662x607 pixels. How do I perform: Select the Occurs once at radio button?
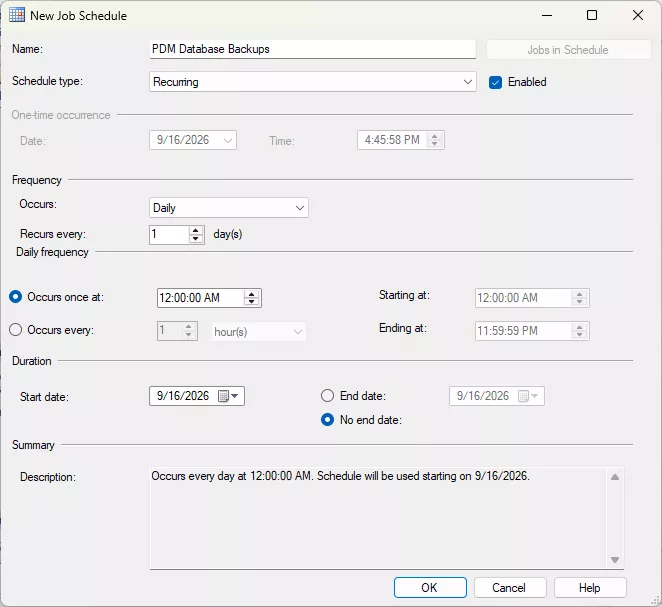(x=16, y=297)
